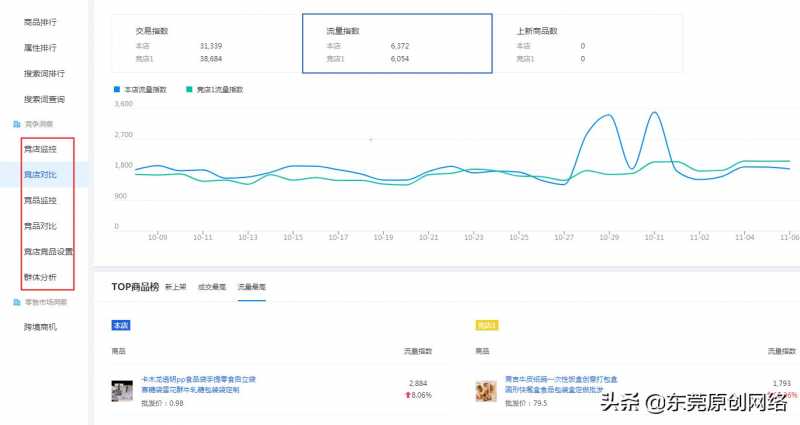Select 竞店对比 in the sidebar
The width and height of the screenshot is (800, 425).
point(40,174)
